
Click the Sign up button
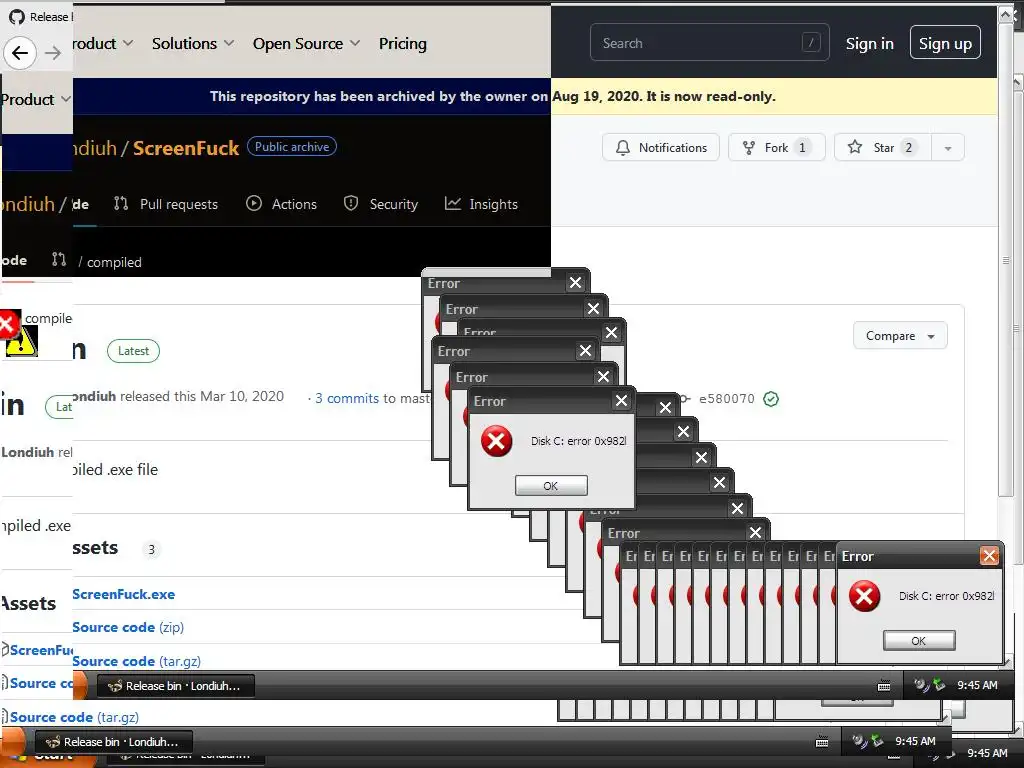(945, 42)
